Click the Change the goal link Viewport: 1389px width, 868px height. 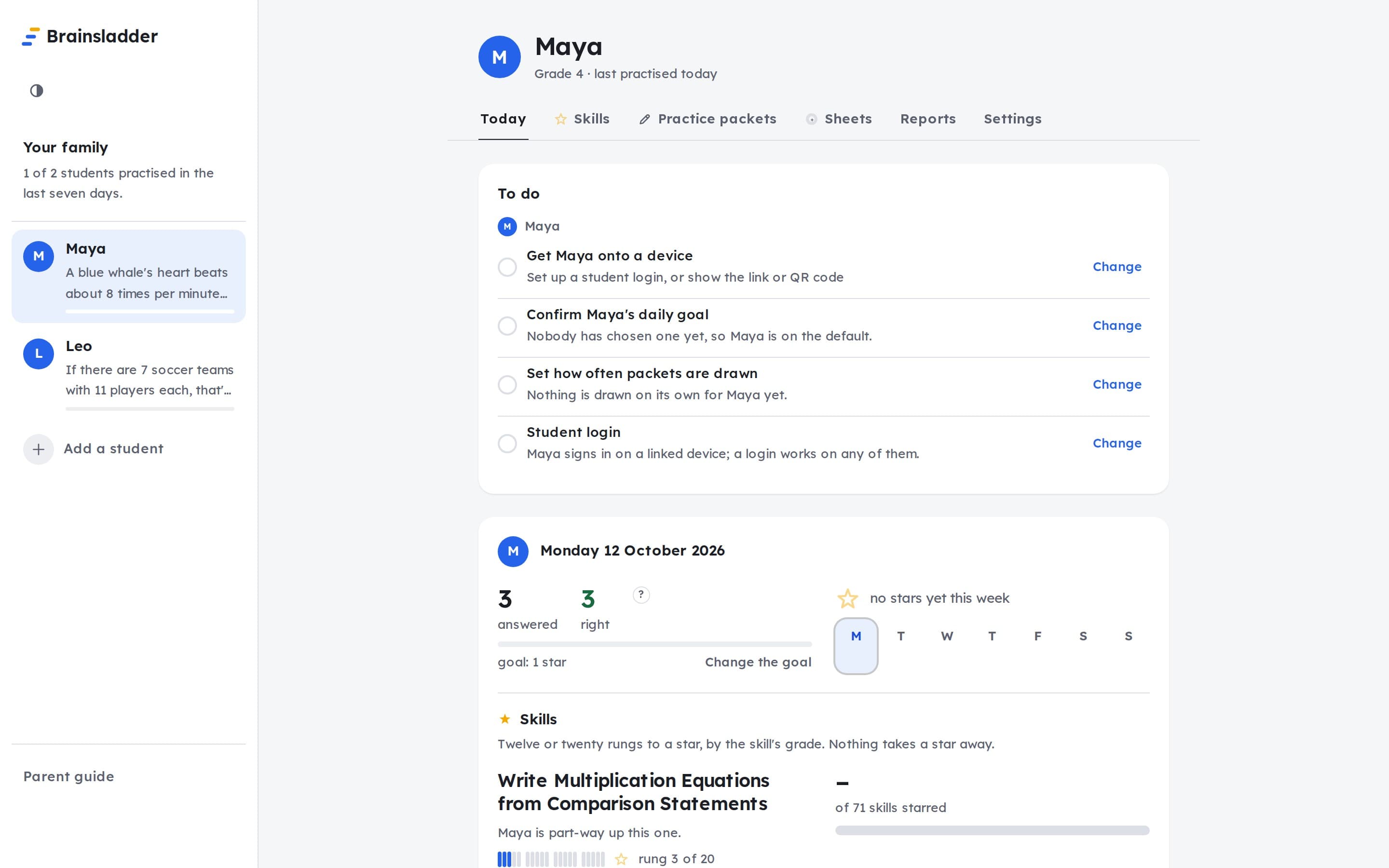pyautogui.click(x=758, y=662)
